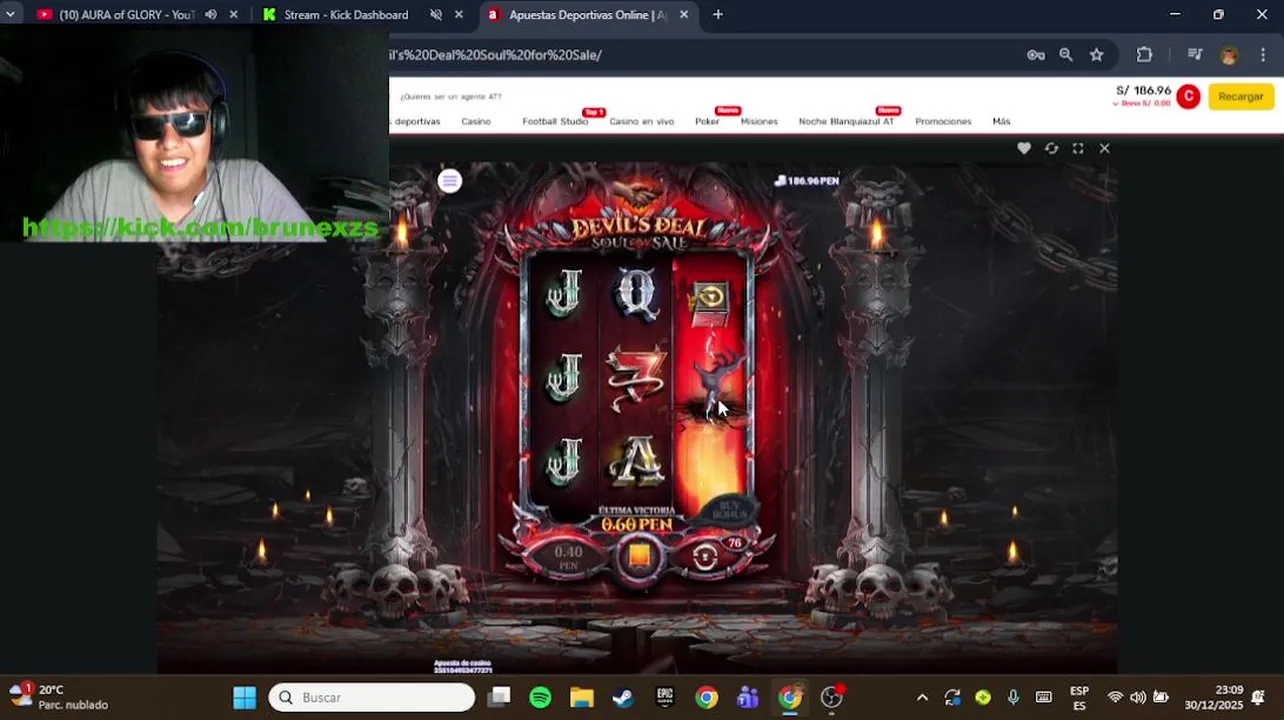Switch to the Stream - Kick Dashboard tab
The image size is (1284, 720).
pos(346,15)
